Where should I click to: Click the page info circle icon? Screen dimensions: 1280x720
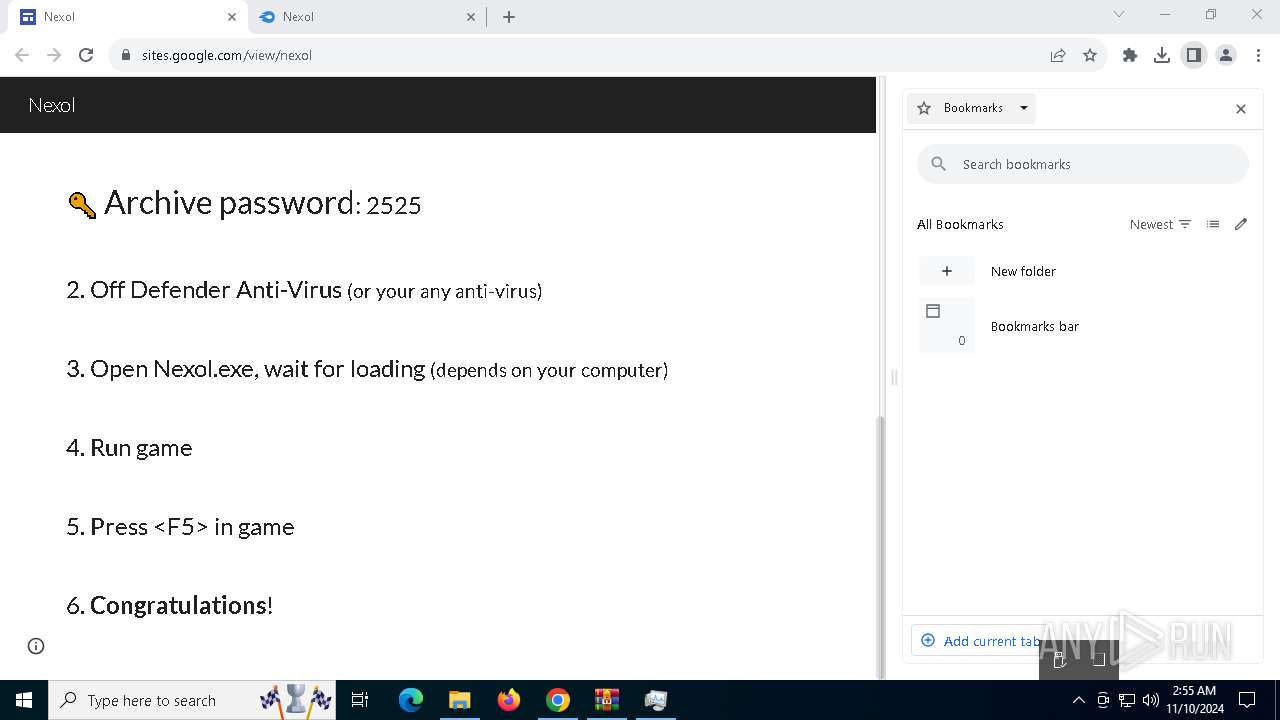tap(36, 646)
